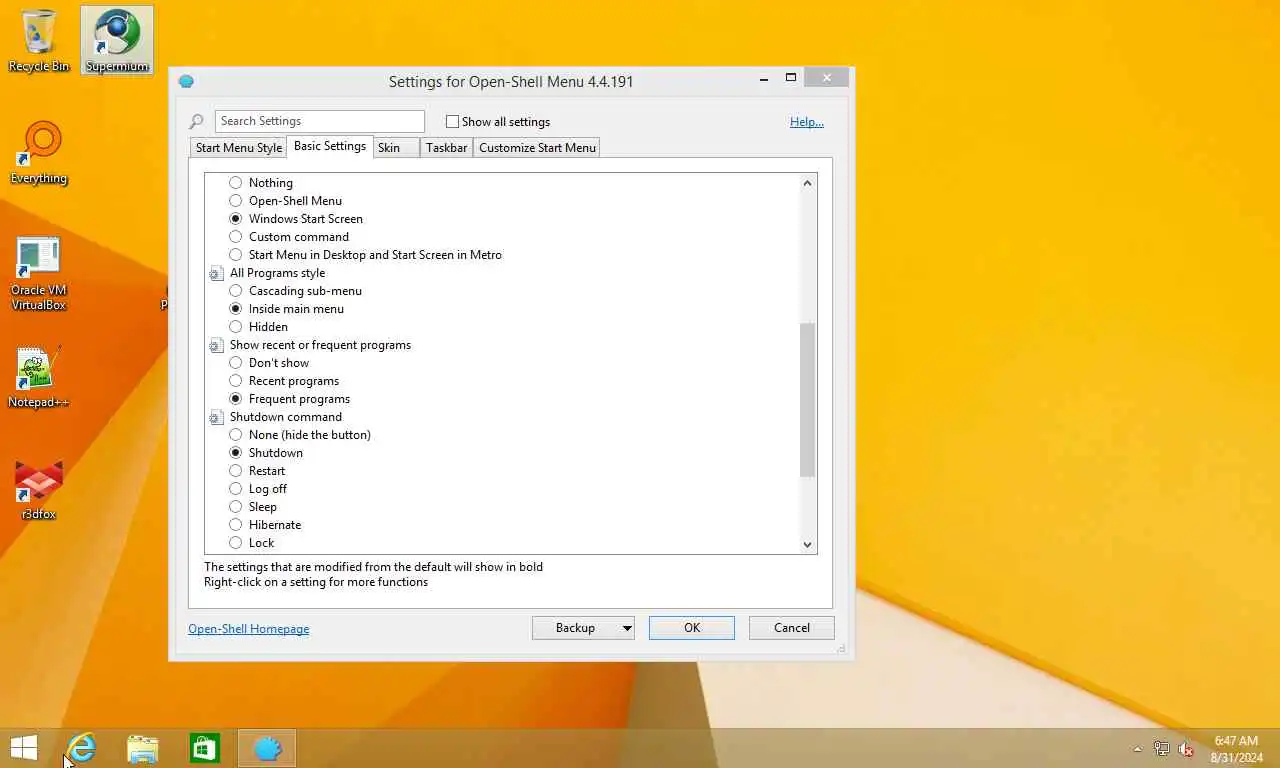The width and height of the screenshot is (1280, 768).
Task: Launch Internet Explorer from the taskbar
Action: pyautogui.click(x=81, y=748)
